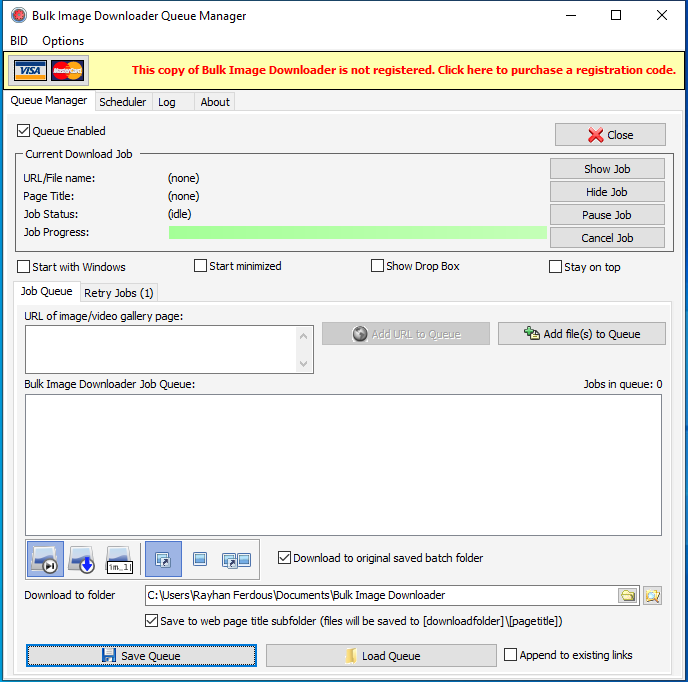The height and width of the screenshot is (682, 688).
Task: Click the Cancel Job button
Action: pyautogui.click(x=607, y=238)
